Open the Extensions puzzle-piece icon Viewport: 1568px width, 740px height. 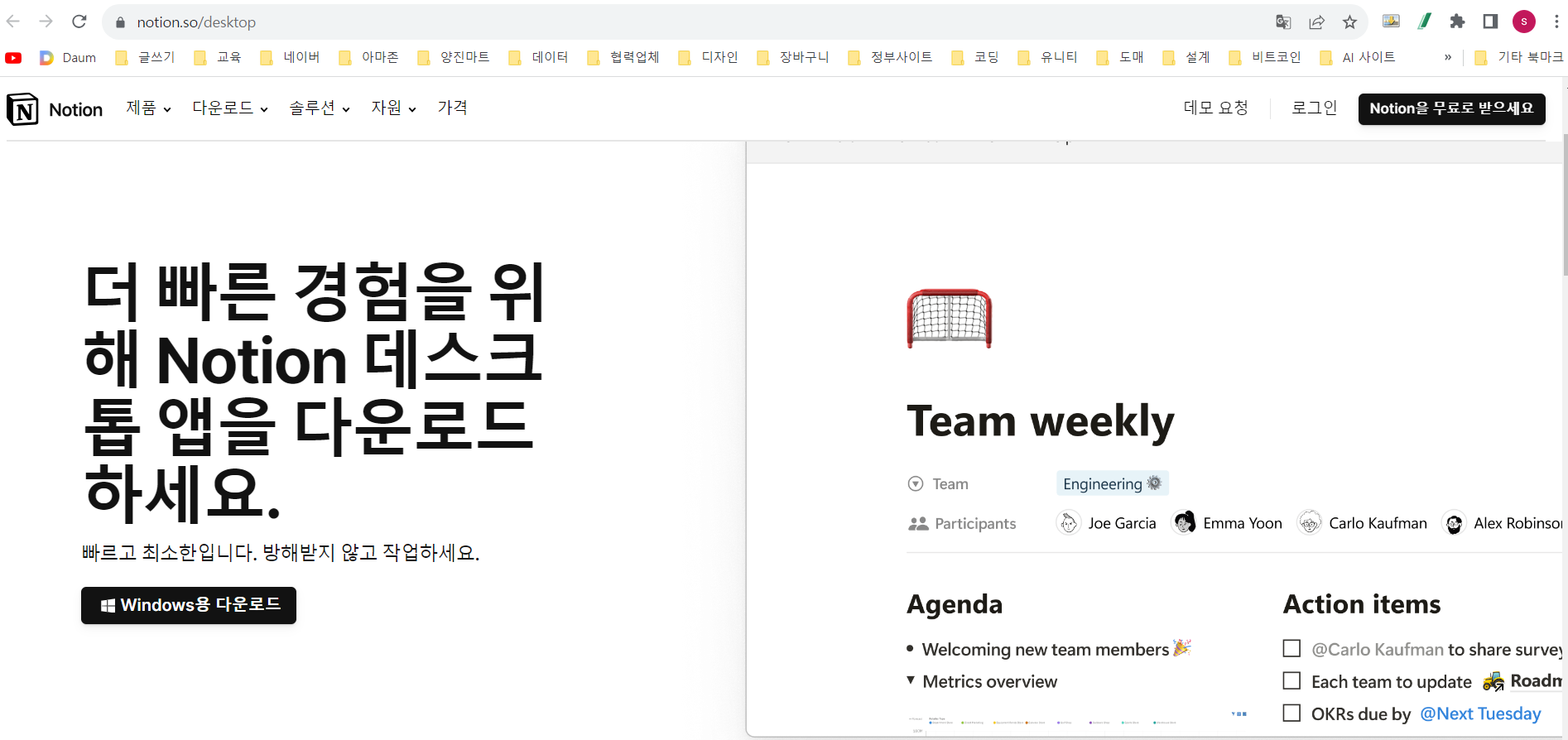1458,22
